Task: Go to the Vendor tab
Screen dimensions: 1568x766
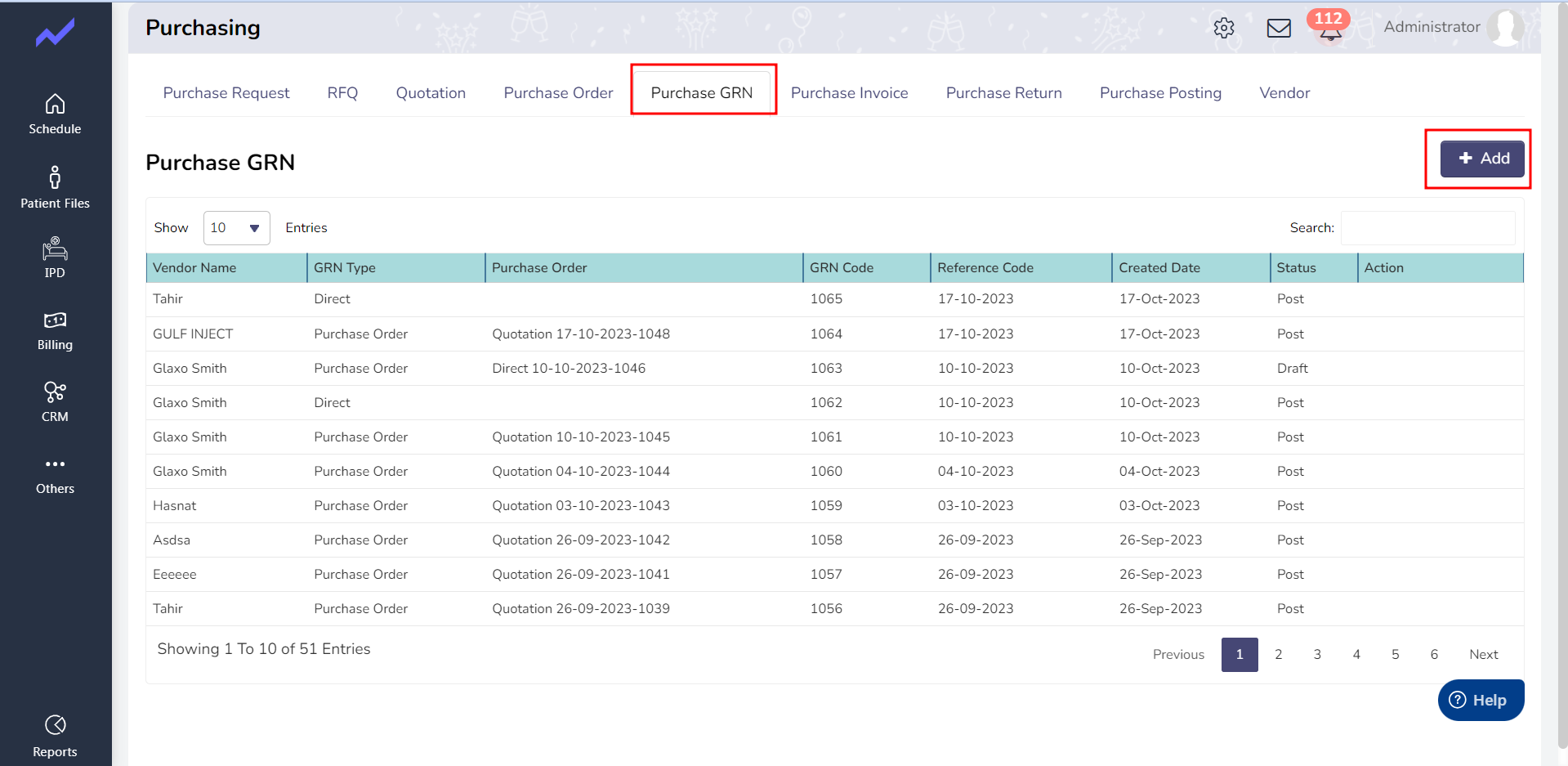Action: 1284,93
